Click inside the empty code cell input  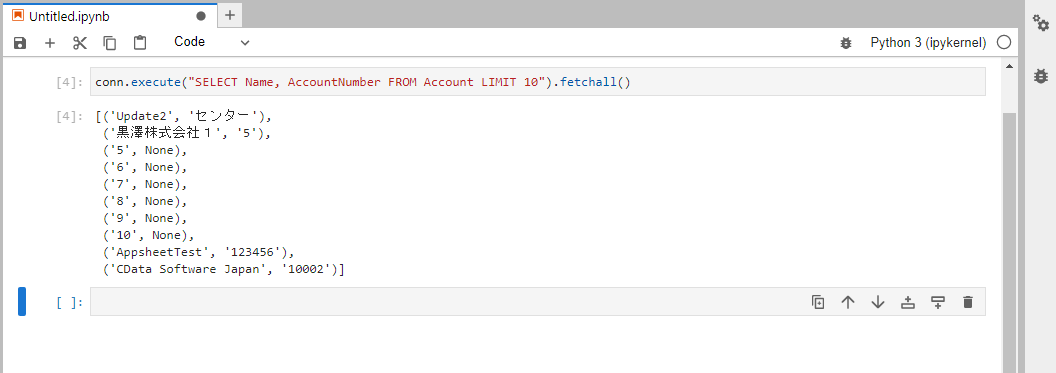coord(444,302)
